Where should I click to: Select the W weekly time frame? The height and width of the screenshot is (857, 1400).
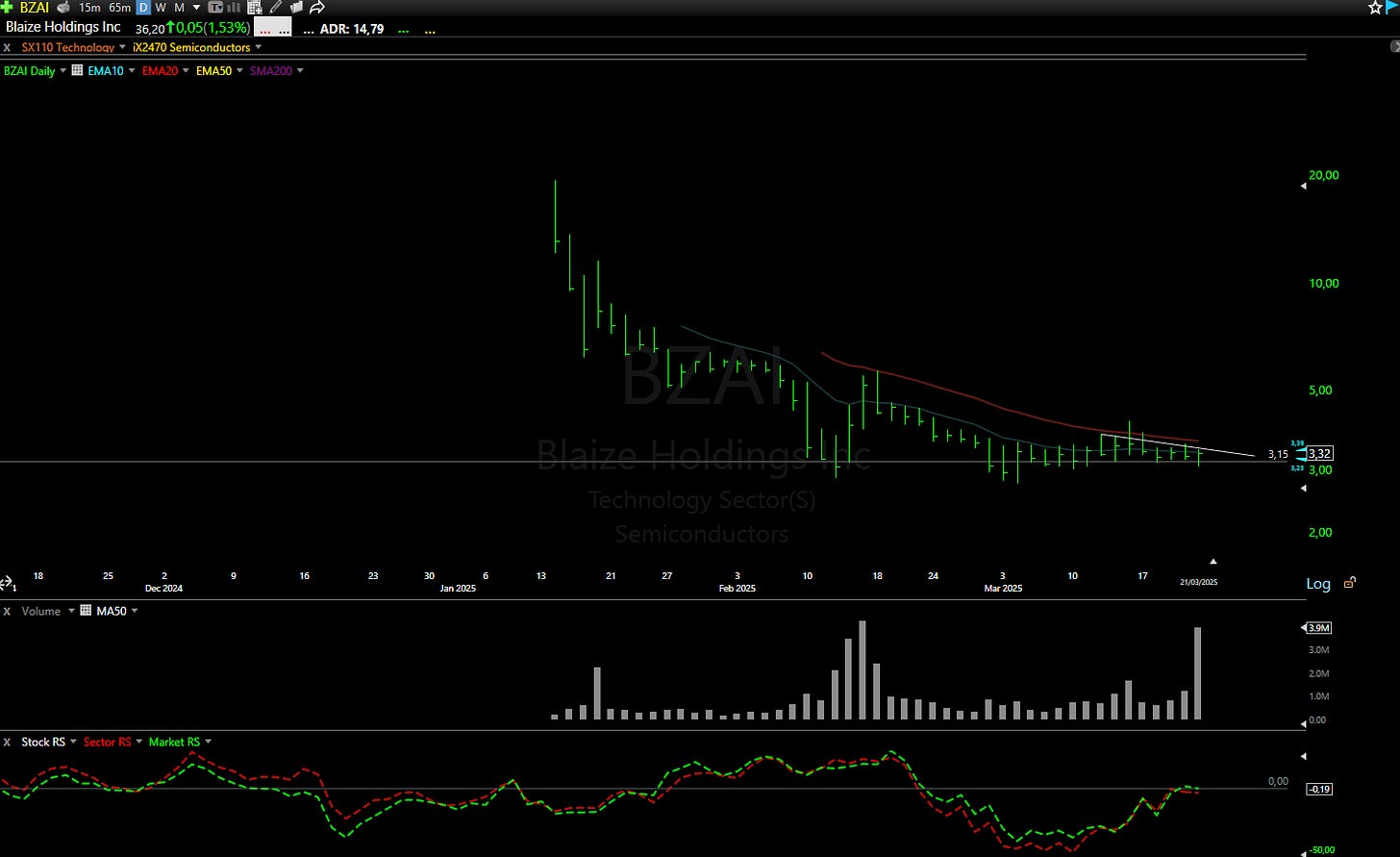click(x=161, y=8)
